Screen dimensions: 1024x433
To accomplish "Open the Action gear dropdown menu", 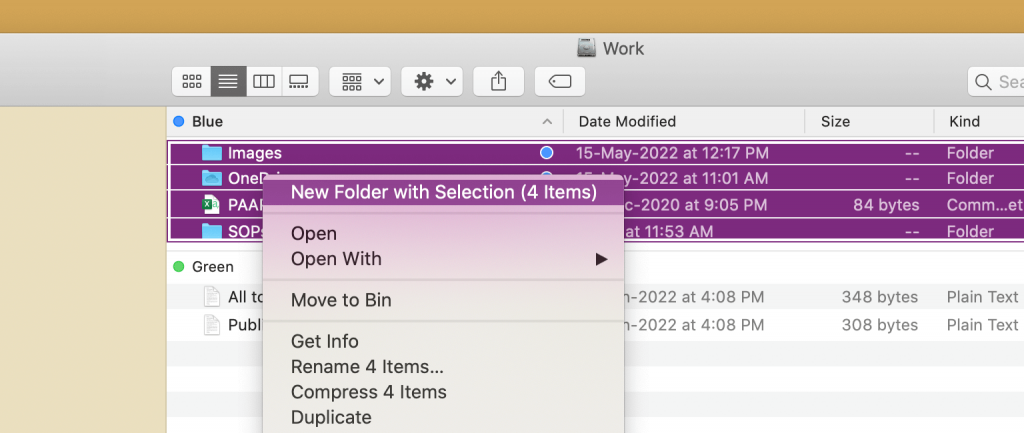I will [x=432, y=82].
